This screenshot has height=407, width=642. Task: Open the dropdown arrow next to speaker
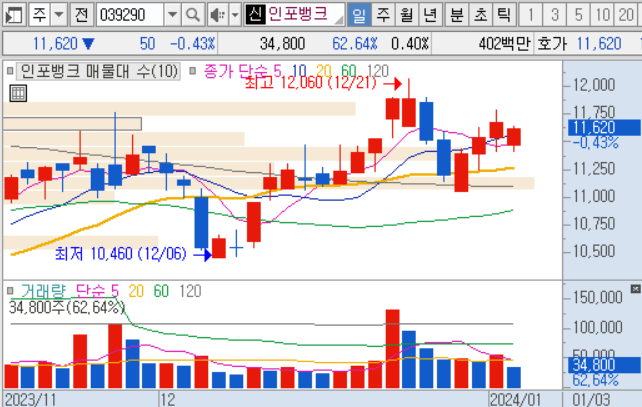coord(235,15)
